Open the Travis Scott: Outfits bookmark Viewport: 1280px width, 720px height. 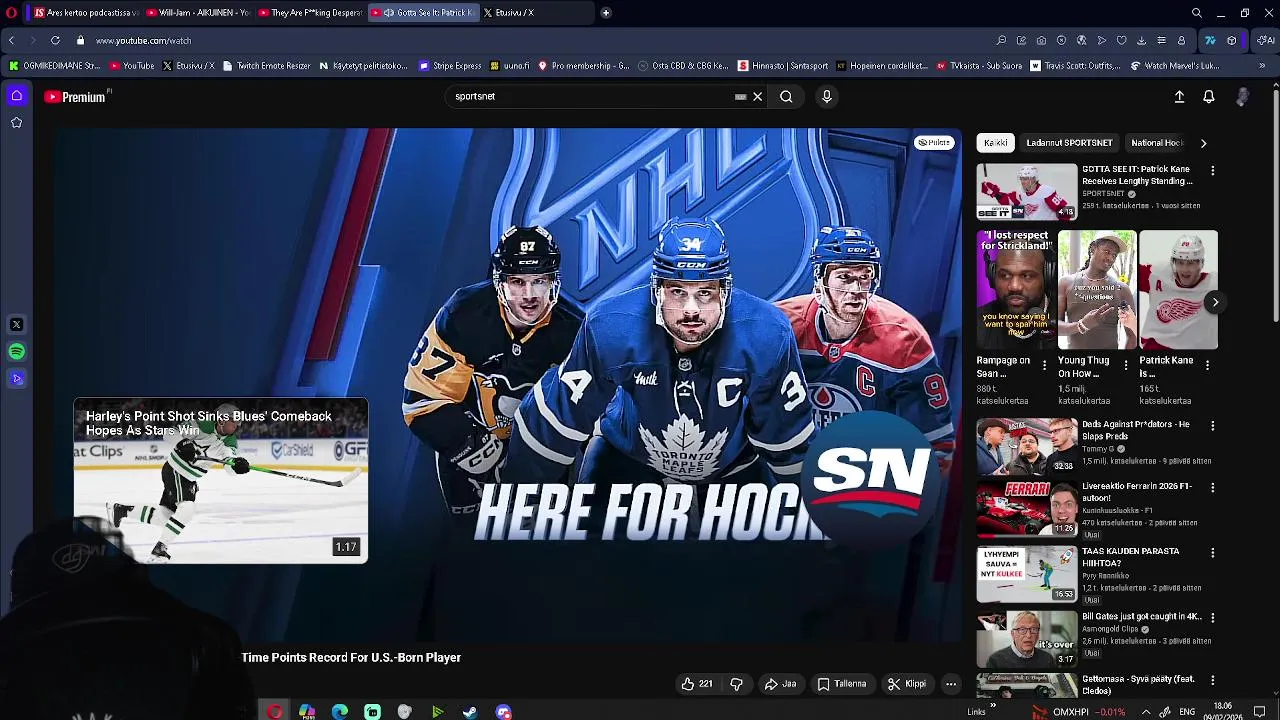pyautogui.click(x=1075, y=66)
